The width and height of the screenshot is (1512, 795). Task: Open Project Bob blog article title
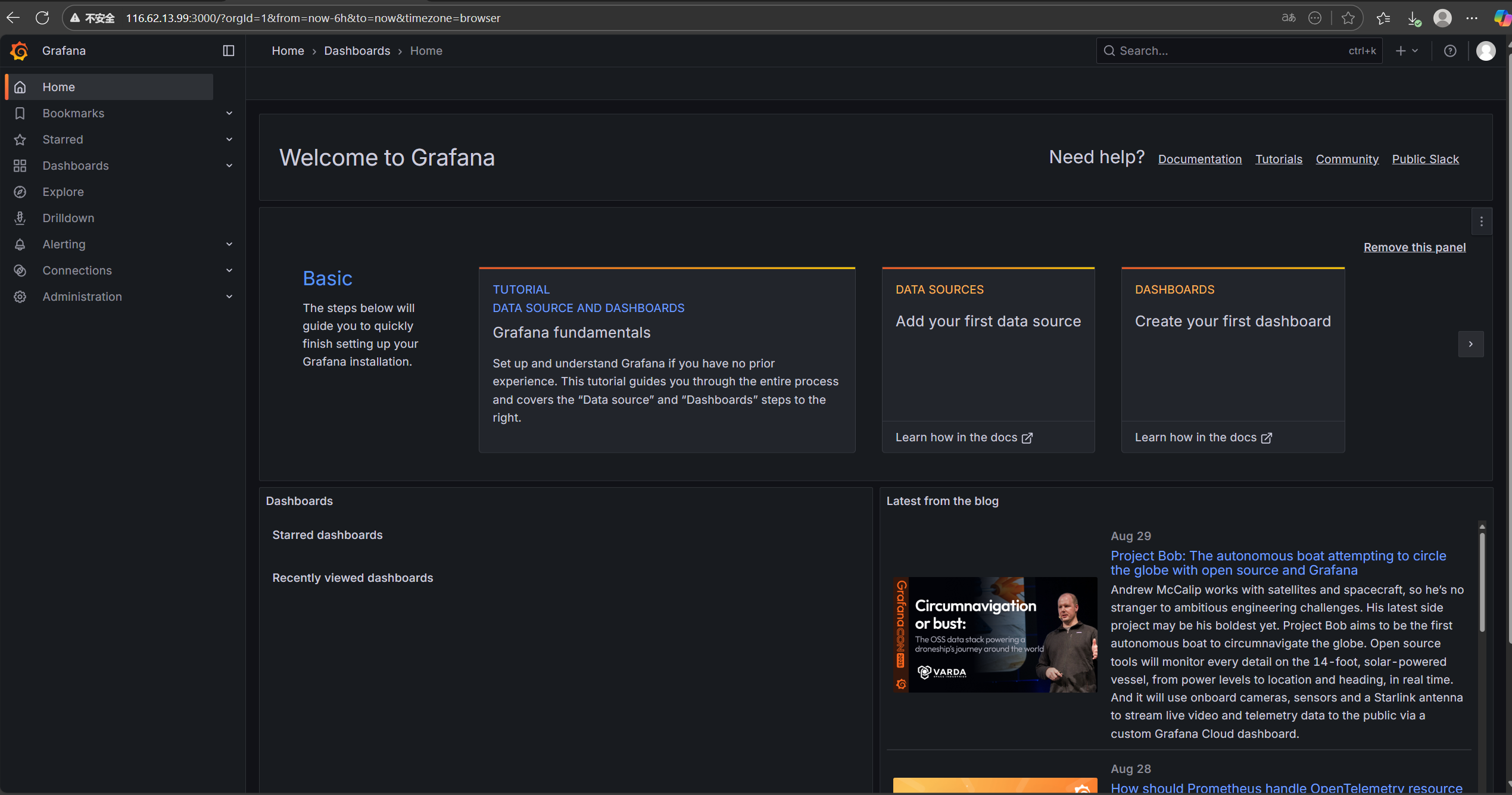(1279, 563)
